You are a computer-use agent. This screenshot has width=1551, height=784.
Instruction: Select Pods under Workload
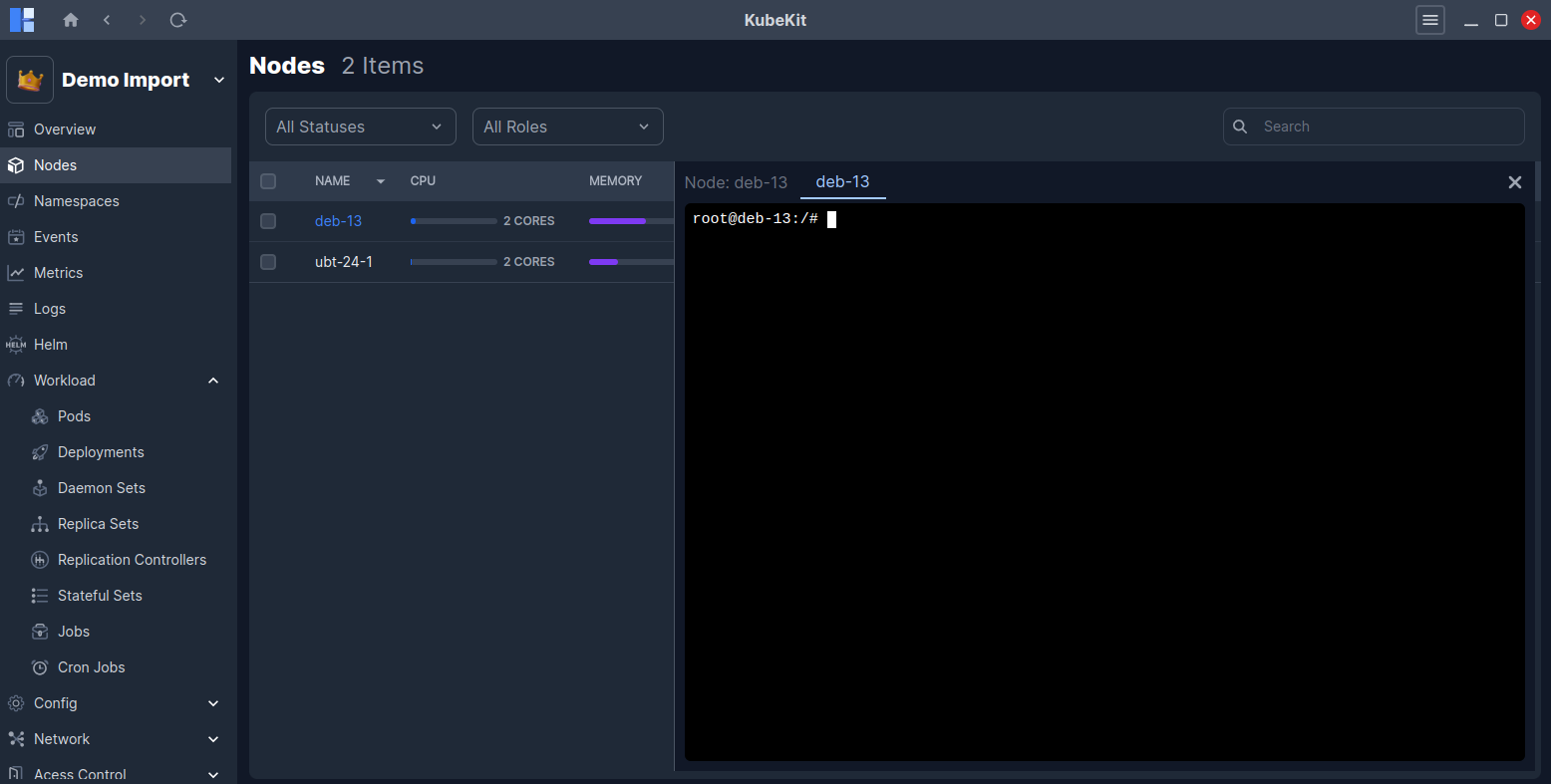[x=72, y=415]
